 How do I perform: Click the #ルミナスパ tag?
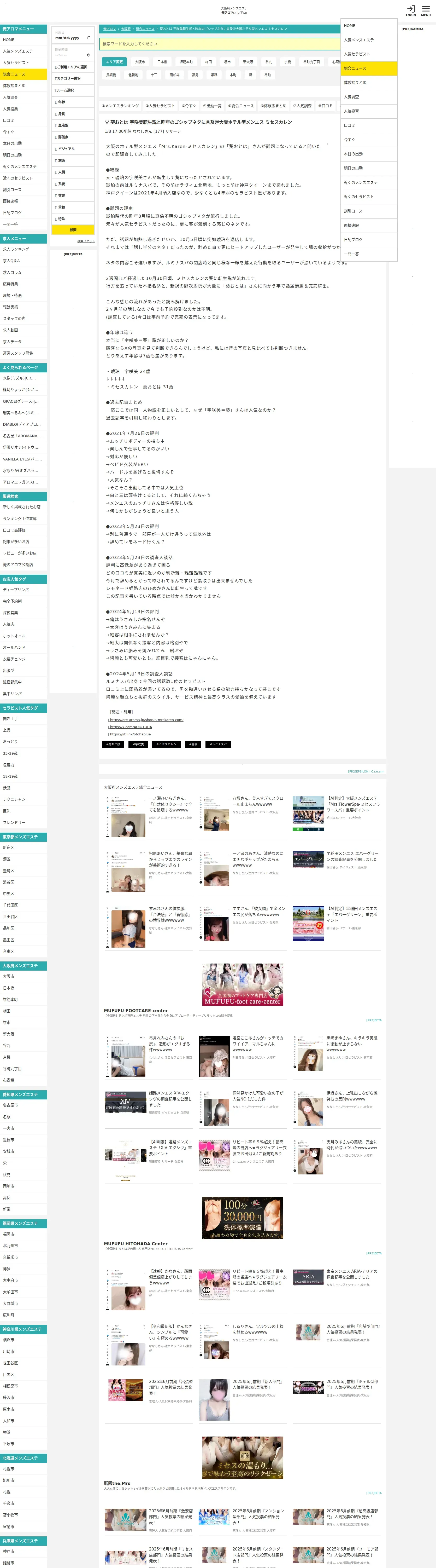[x=218, y=745]
